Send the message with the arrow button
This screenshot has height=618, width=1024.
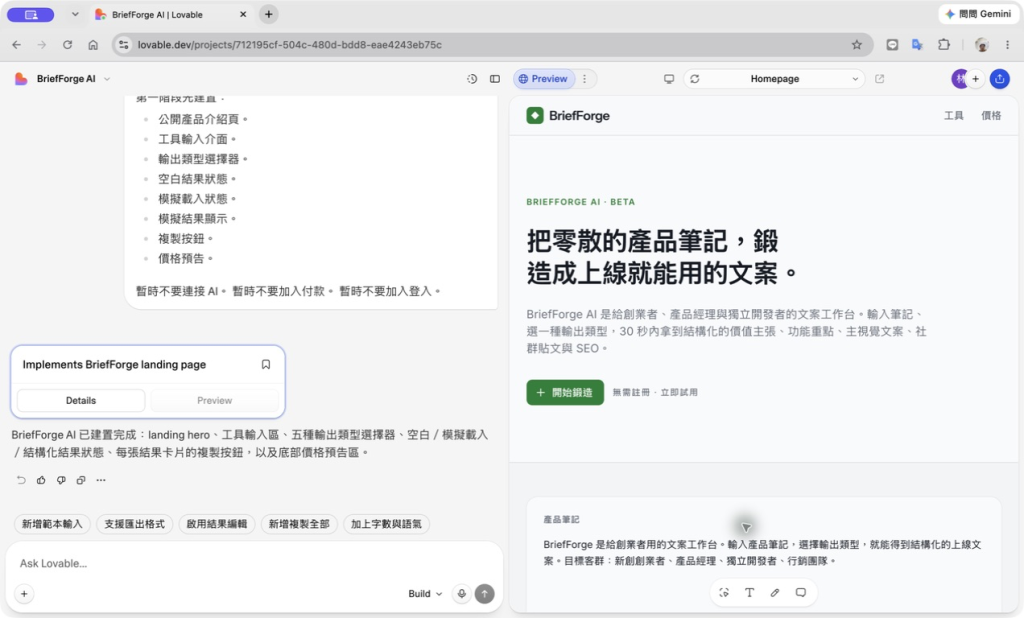coord(485,594)
